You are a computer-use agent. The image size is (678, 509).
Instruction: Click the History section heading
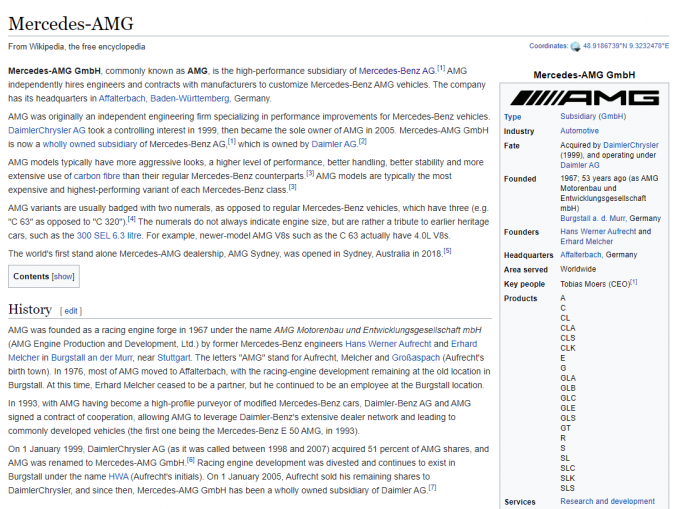(30, 310)
